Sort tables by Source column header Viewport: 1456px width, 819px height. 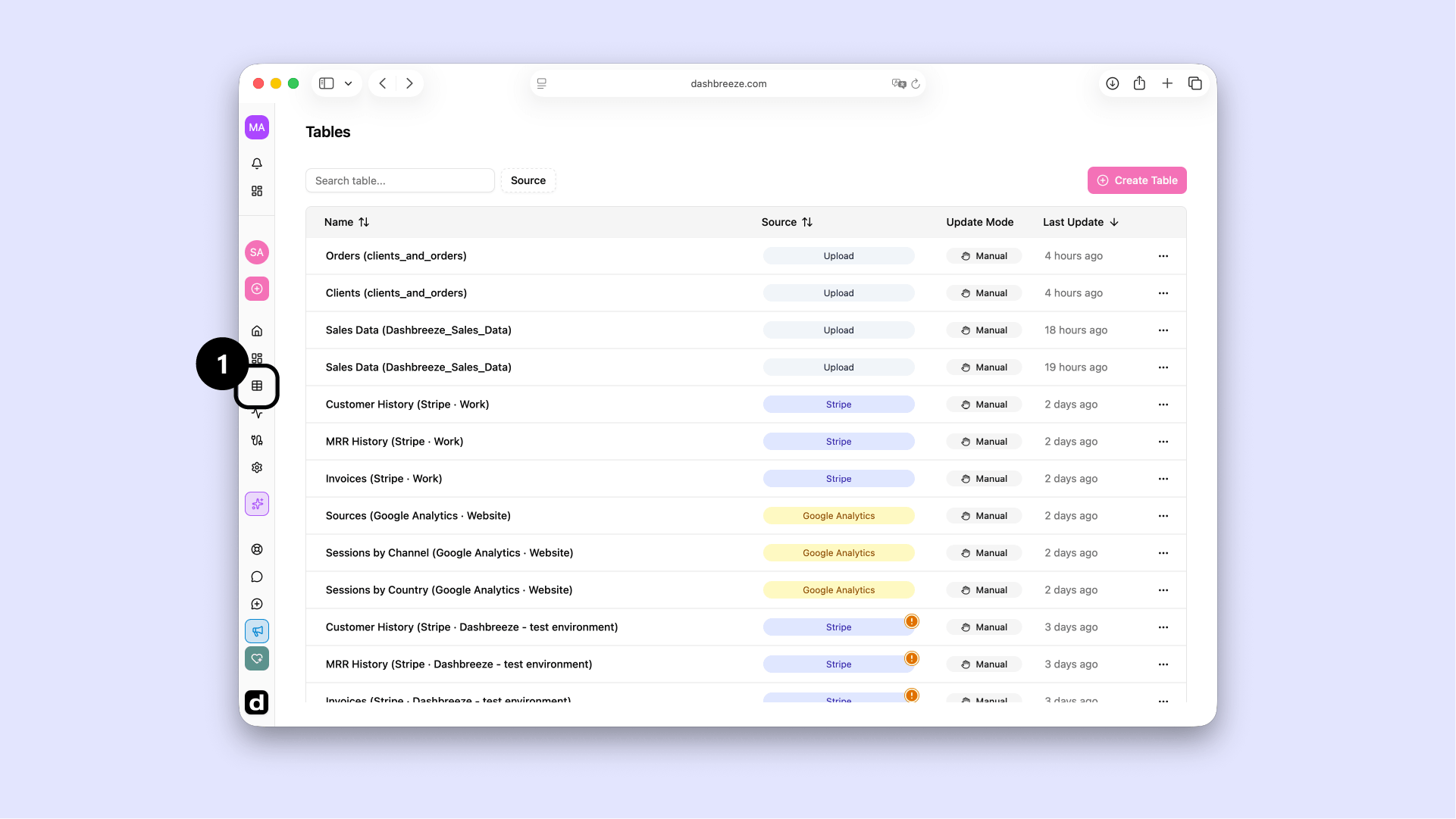click(787, 222)
